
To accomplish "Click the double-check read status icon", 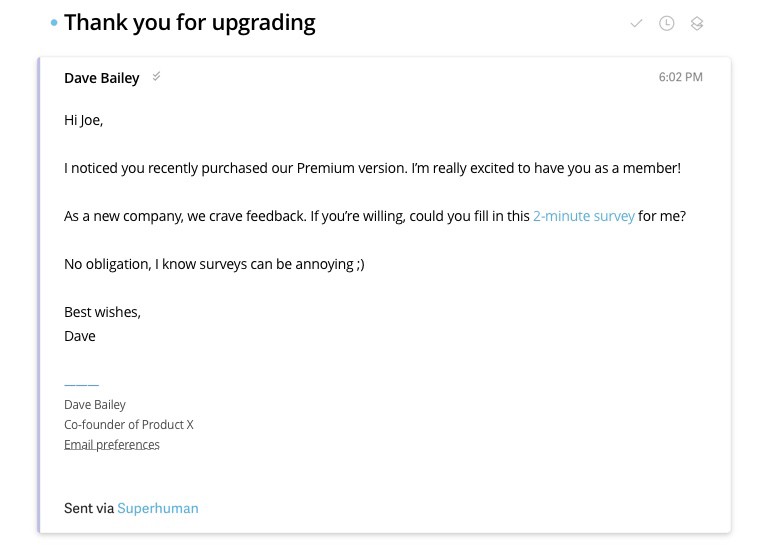I will (x=156, y=77).
